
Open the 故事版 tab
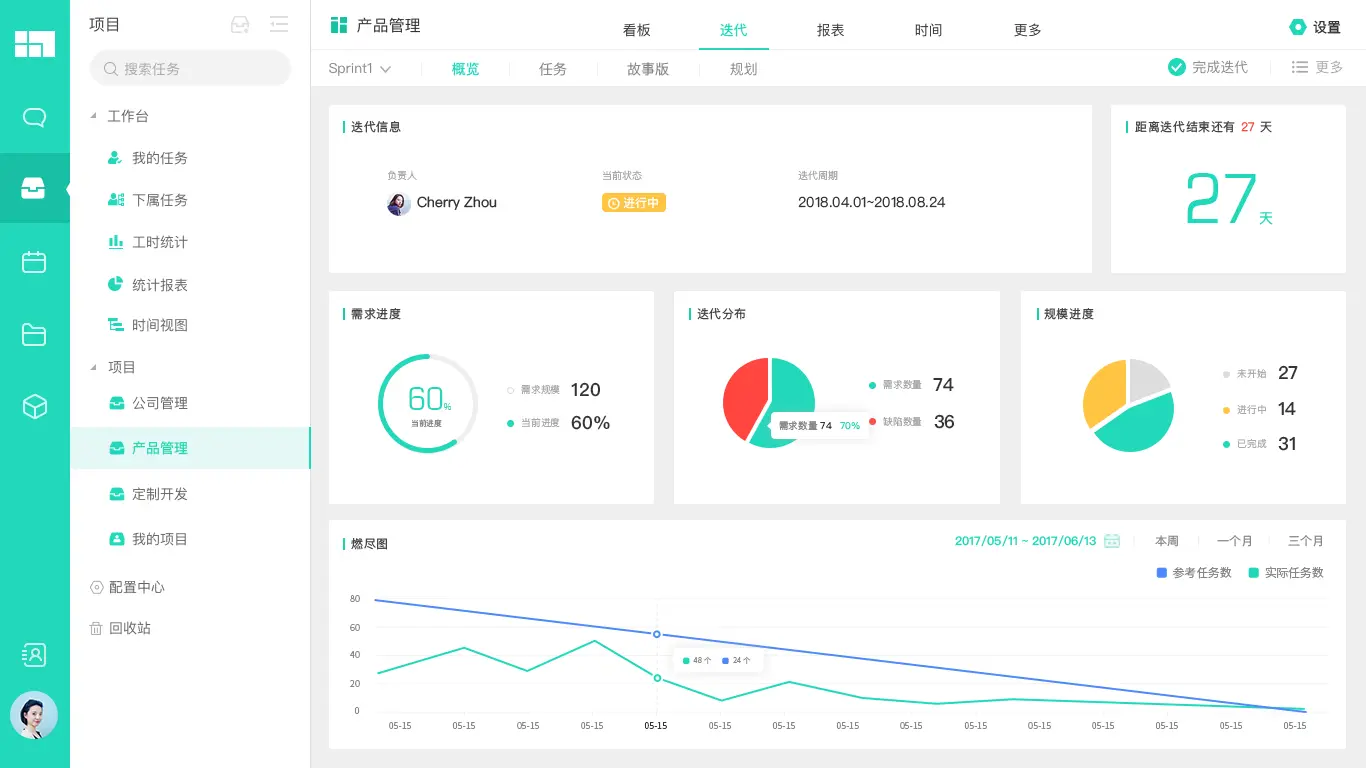click(648, 68)
